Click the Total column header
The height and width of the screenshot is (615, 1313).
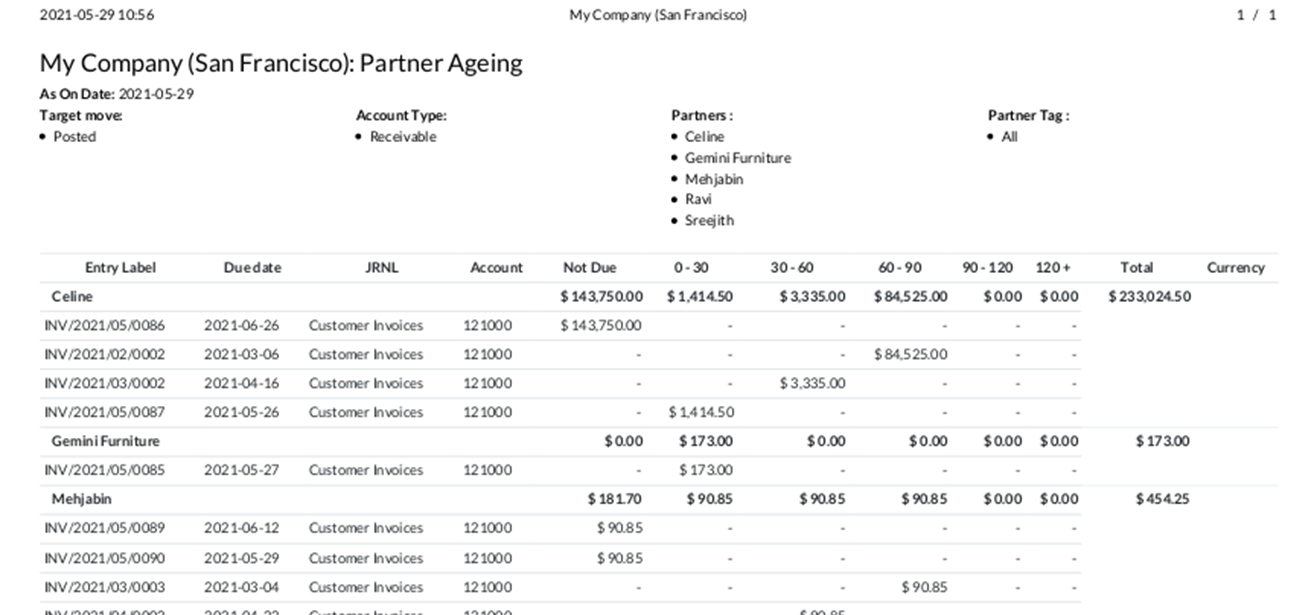click(x=1136, y=268)
